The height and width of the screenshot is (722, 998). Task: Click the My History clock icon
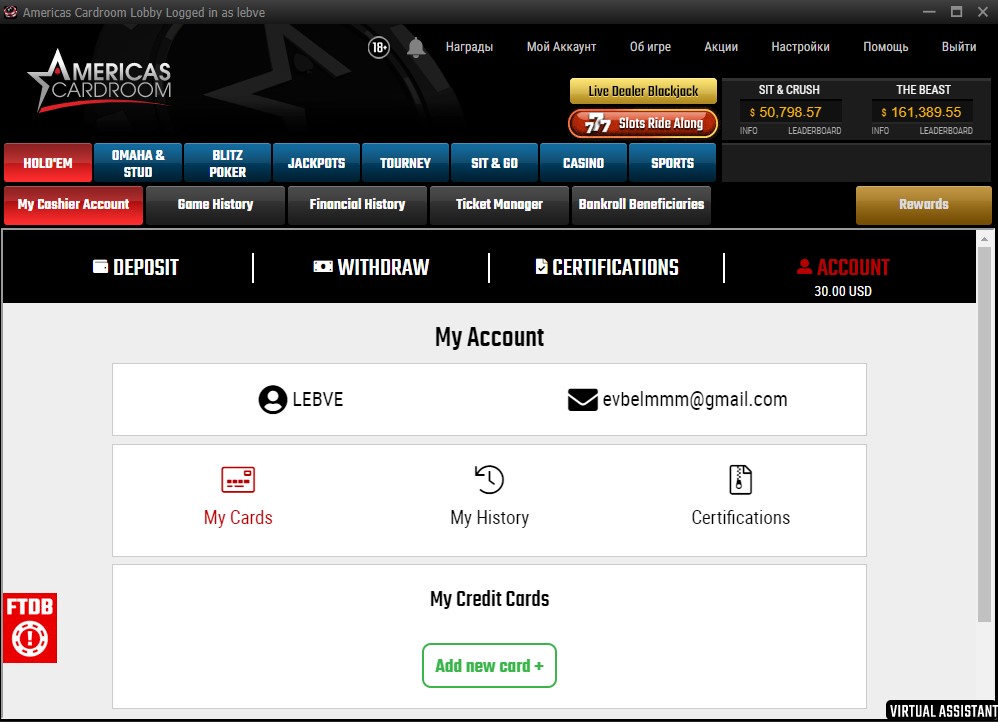(x=489, y=479)
